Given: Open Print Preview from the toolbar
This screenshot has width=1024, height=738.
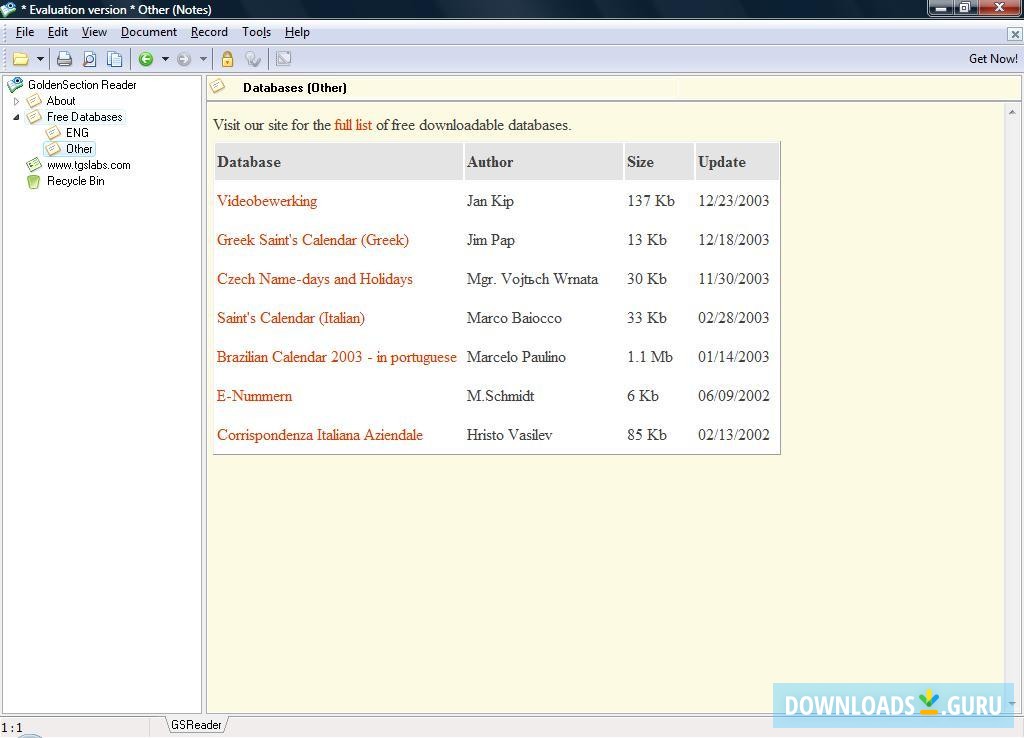Looking at the screenshot, I should (89, 59).
